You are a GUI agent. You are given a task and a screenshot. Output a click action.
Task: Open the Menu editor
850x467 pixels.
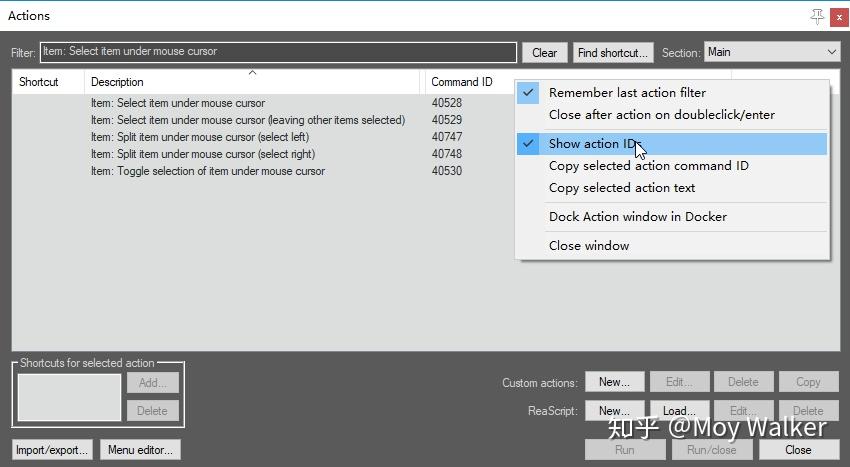[142, 450]
